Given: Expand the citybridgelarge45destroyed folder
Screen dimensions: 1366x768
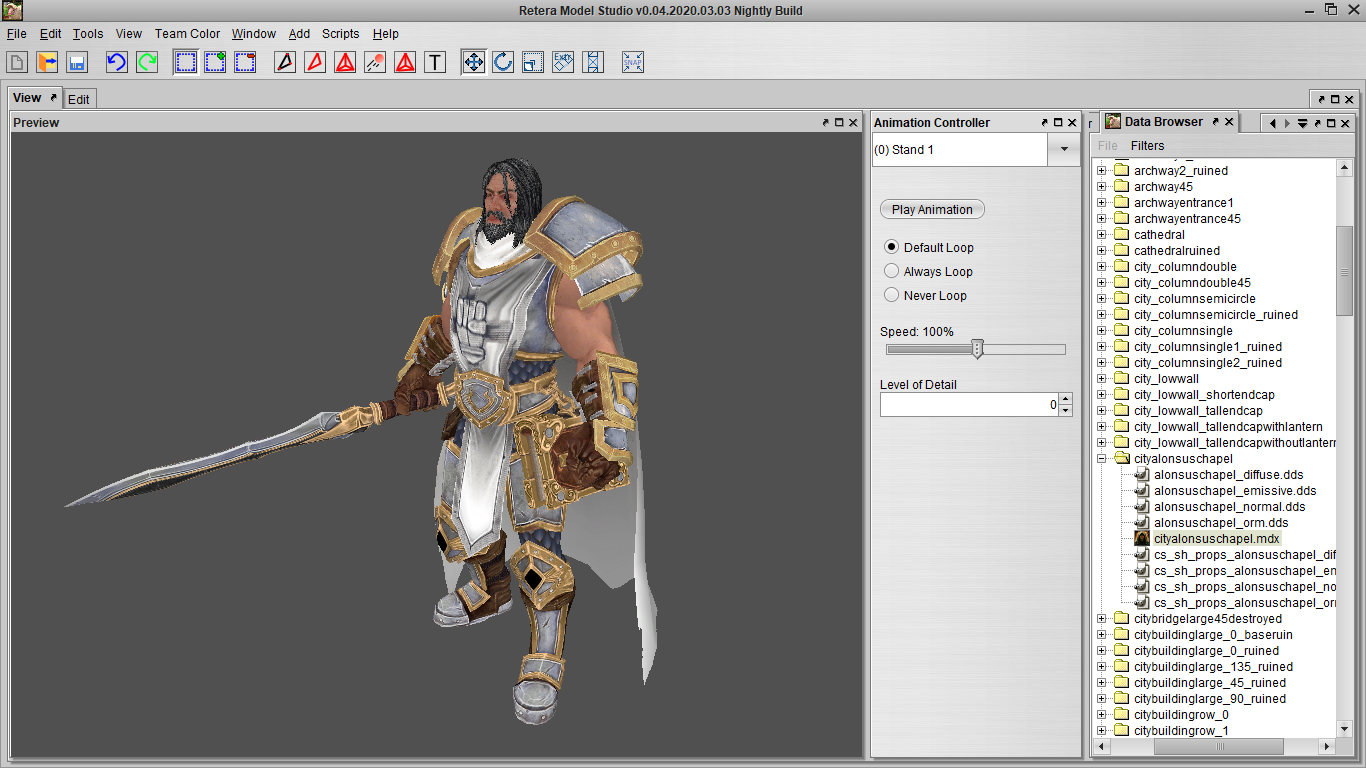Looking at the screenshot, I should (x=1102, y=619).
